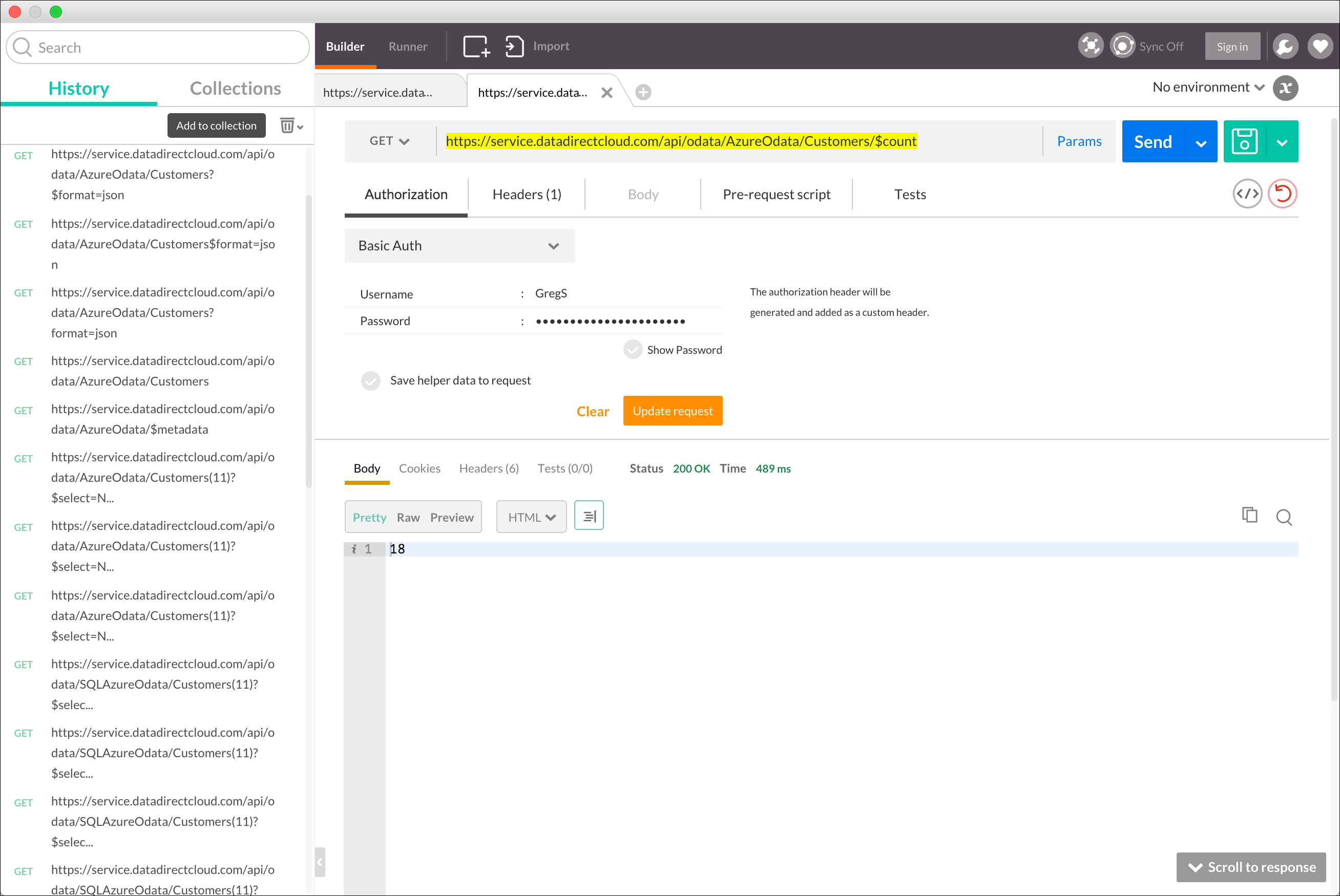Search response with magnifier icon

coord(1284,518)
